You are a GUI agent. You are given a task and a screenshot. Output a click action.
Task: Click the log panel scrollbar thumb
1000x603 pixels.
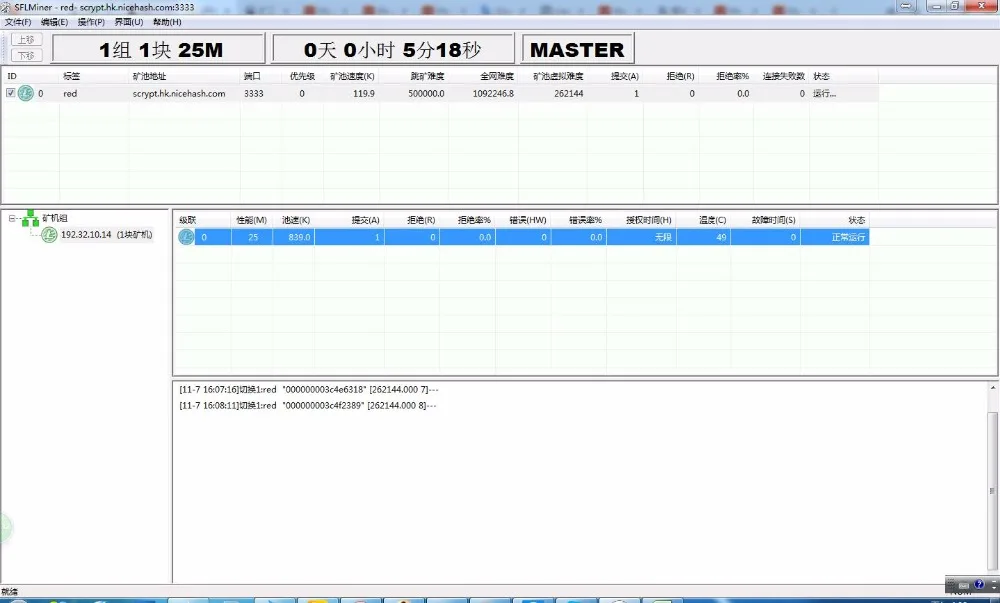pyautogui.click(x=992, y=491)
